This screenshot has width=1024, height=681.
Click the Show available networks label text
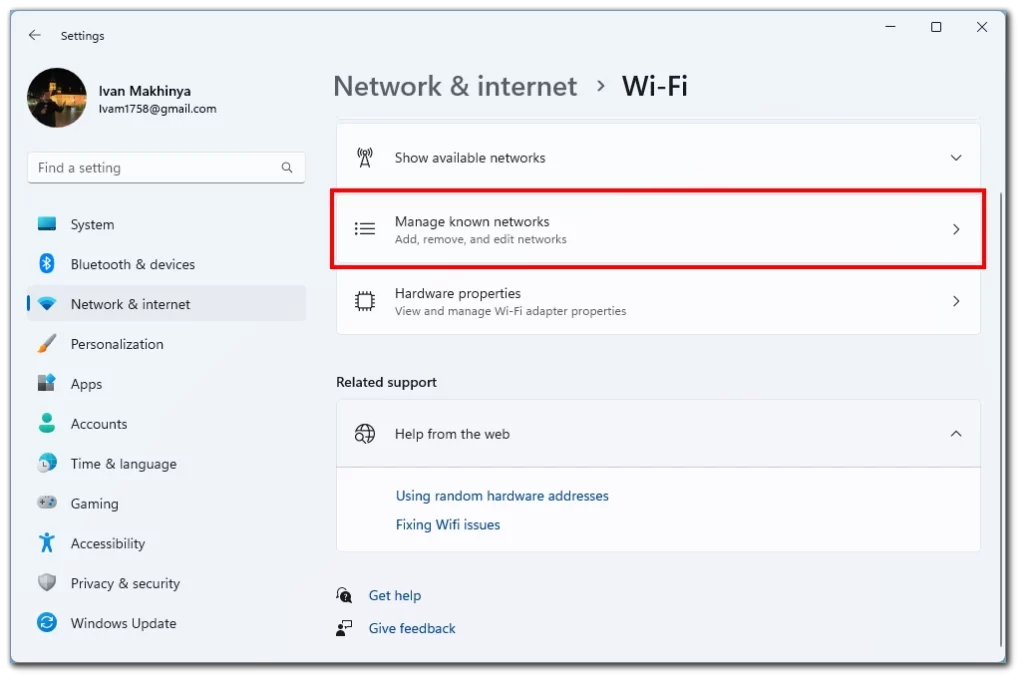470,158
